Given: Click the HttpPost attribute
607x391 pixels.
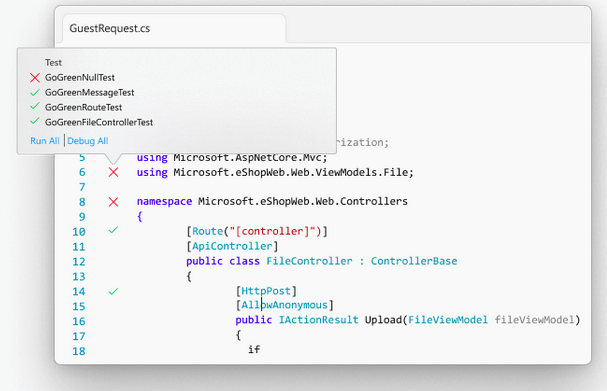Looking at the screenshot, I should (266, 291).
